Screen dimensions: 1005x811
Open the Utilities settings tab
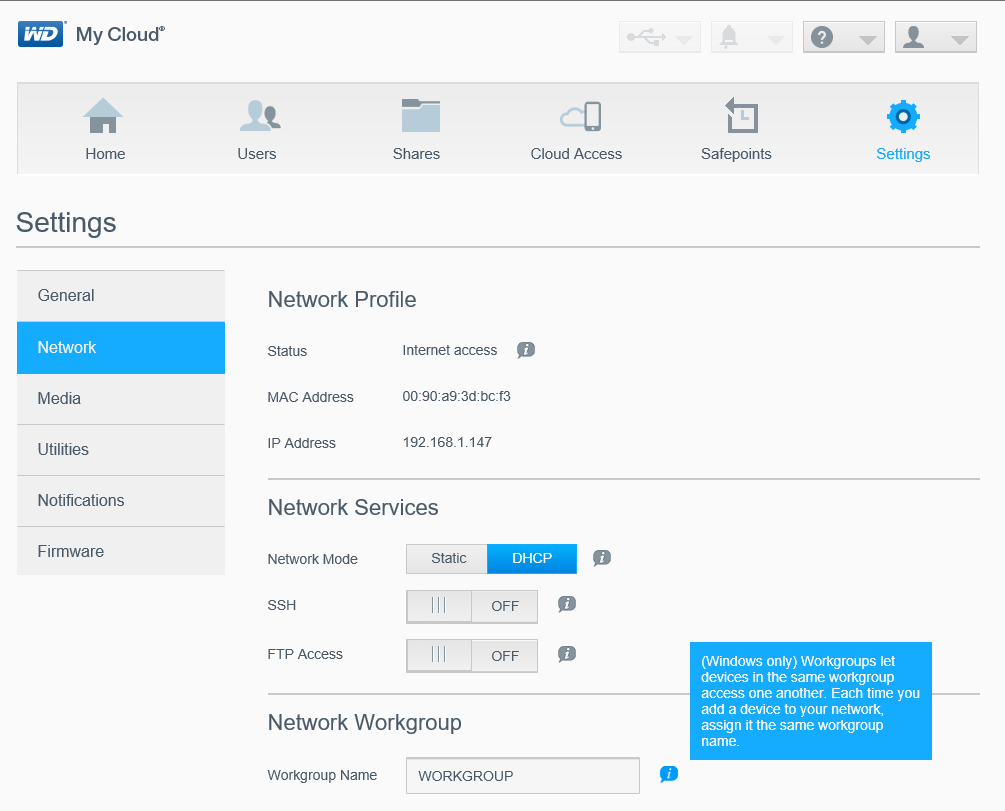[x=121, y=449]
